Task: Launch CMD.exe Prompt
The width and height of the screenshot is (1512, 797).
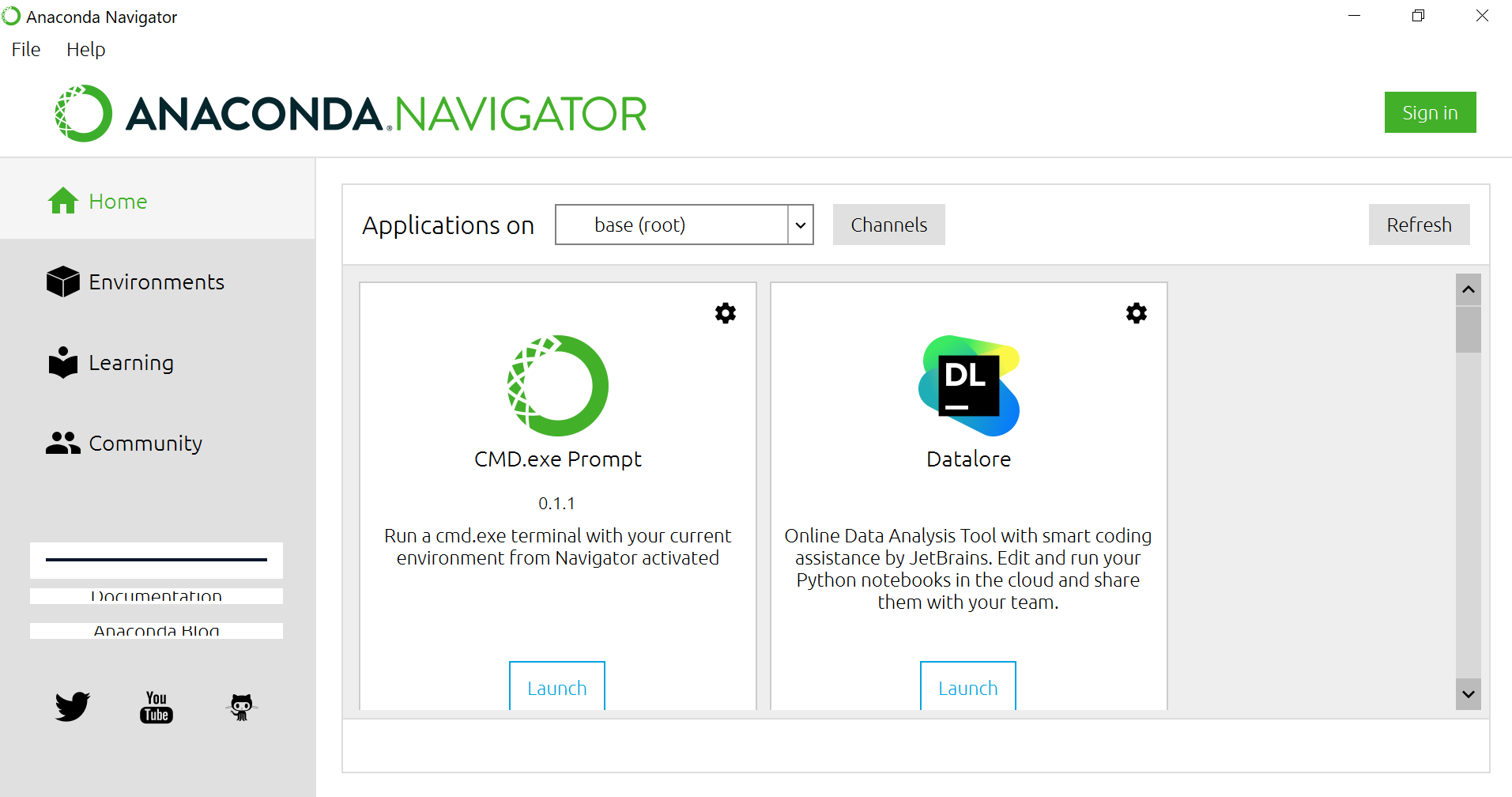Action: click(x=557, y=686)
